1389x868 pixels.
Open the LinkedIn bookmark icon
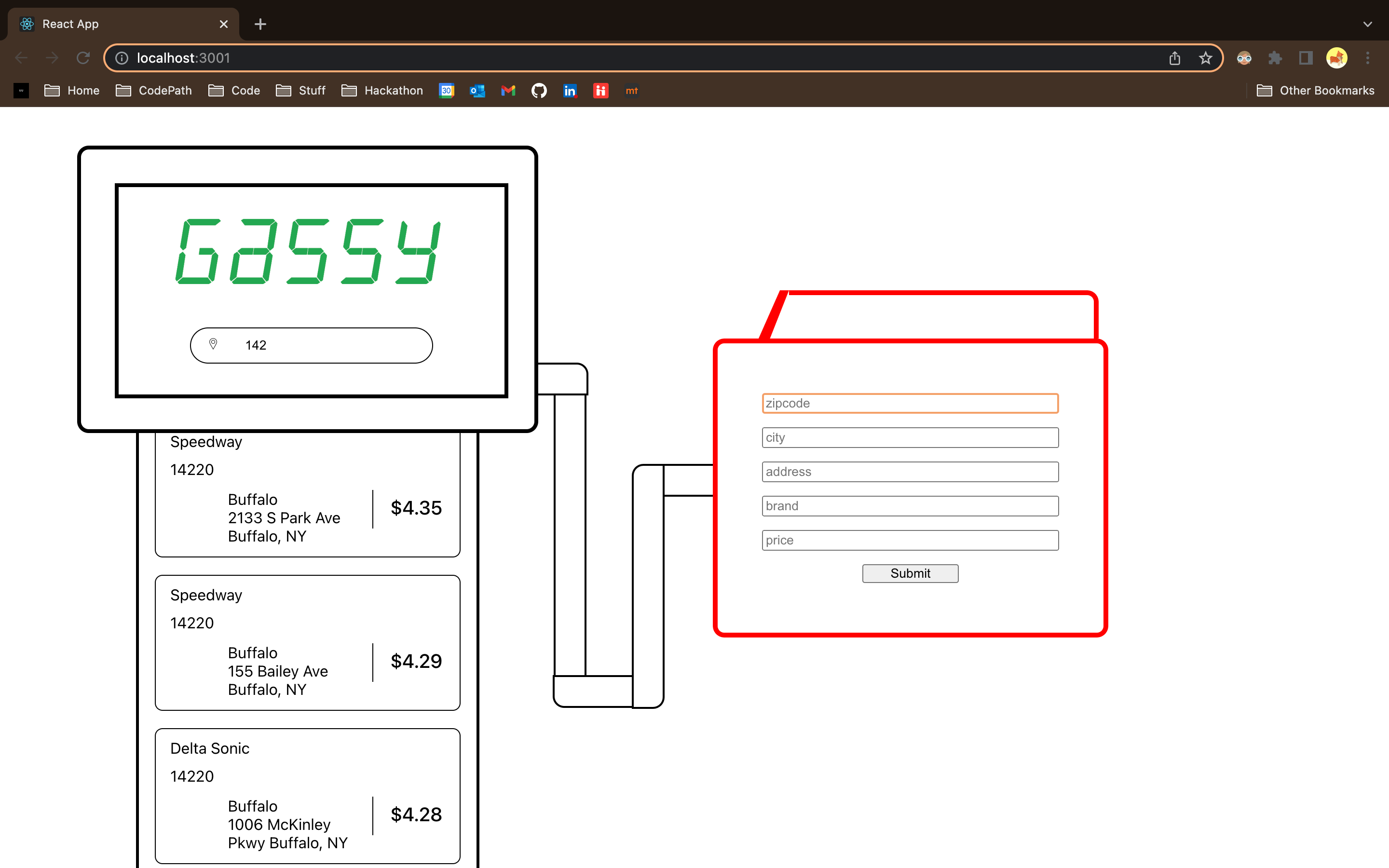tap(570, 91)
